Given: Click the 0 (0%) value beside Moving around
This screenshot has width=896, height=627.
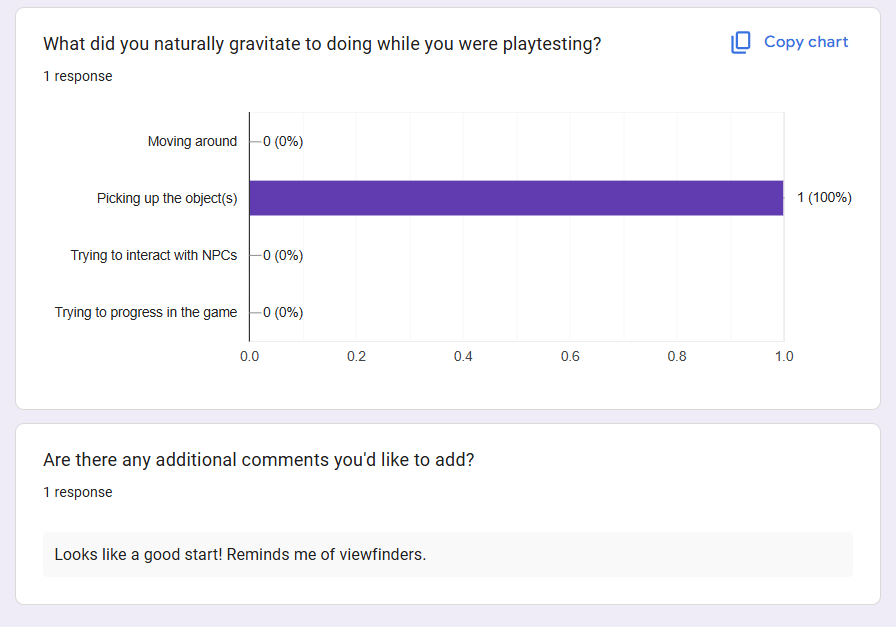Looking at the screenshot, I should point(283,141).
